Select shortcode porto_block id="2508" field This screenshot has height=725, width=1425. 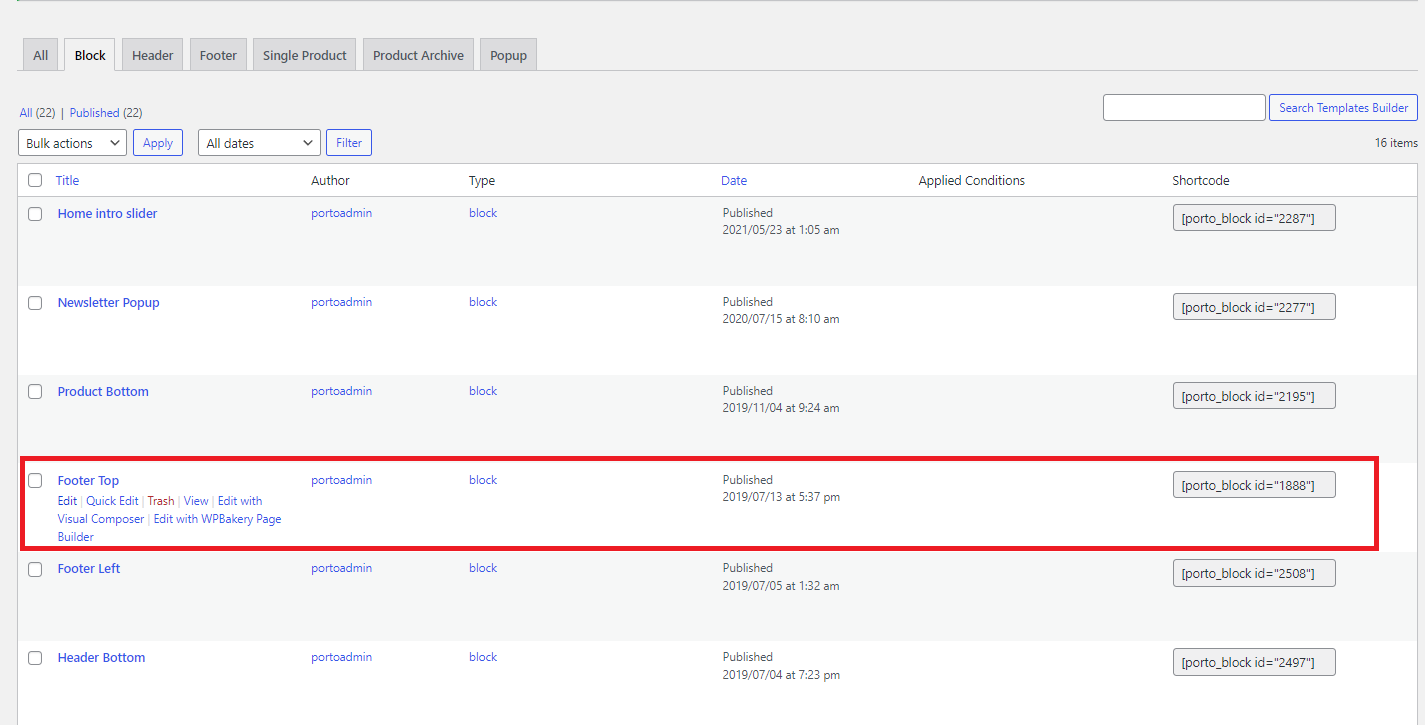click(1254, 573)
